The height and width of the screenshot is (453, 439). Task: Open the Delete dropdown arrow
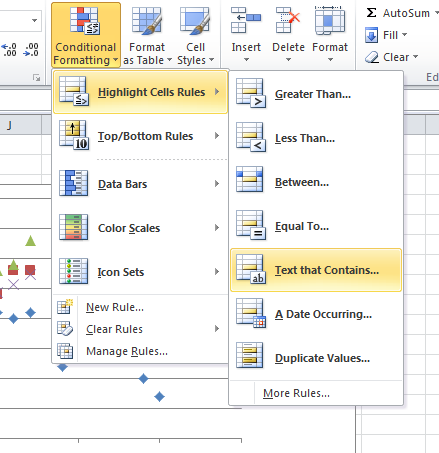pos(288,60)
